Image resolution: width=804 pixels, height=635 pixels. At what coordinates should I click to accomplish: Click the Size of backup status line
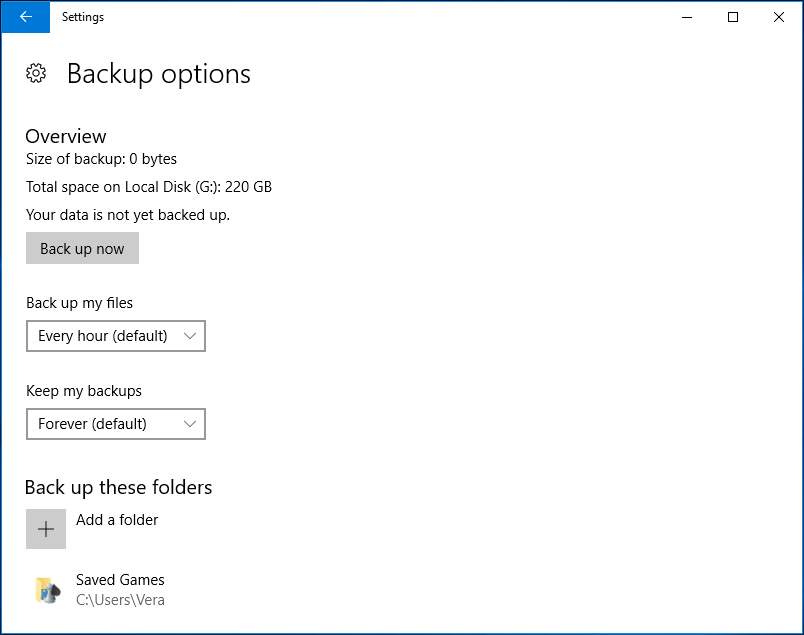(x=101, y=159)
